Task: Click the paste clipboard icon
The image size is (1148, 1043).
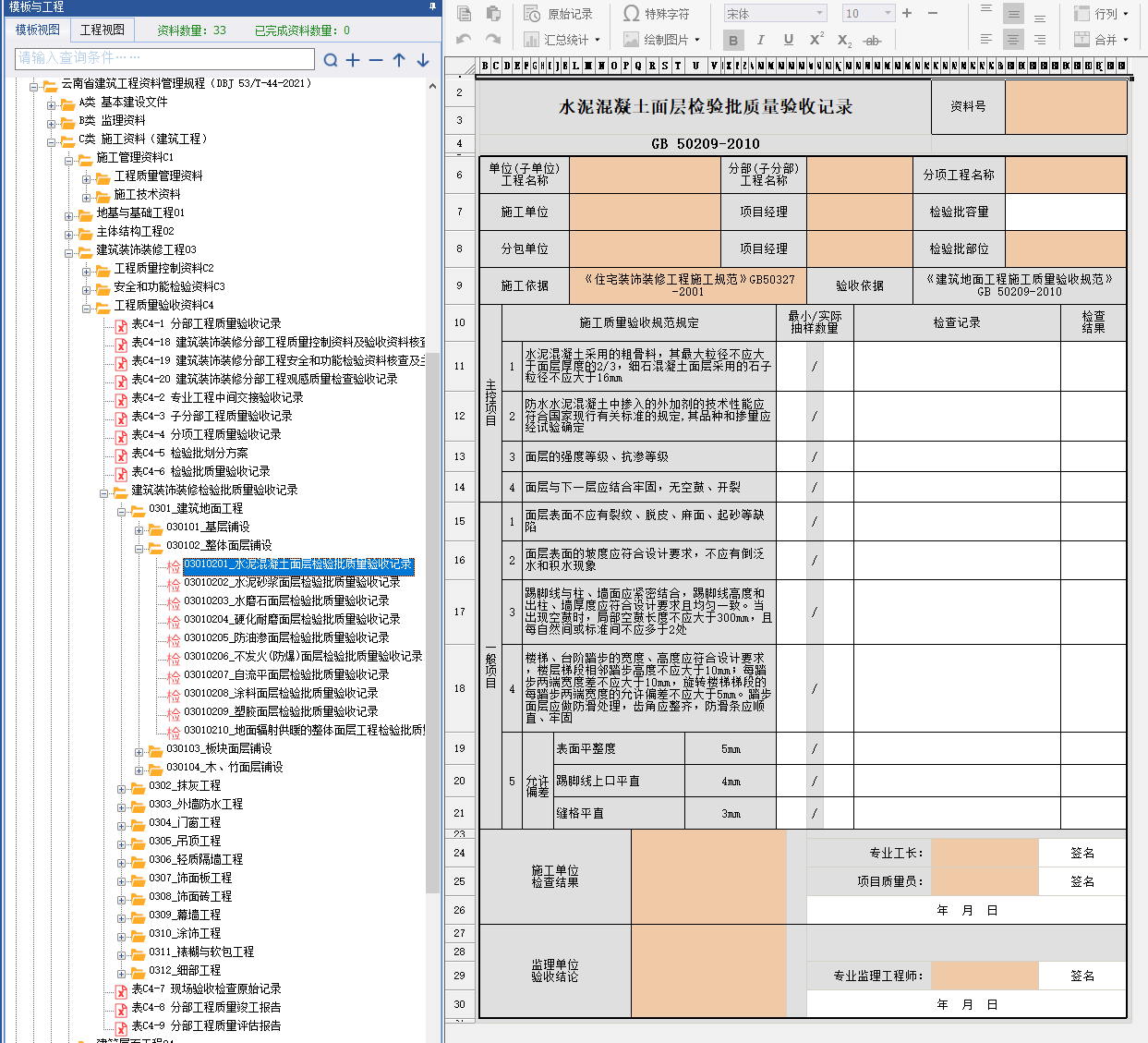Action: tap(493, 14)
